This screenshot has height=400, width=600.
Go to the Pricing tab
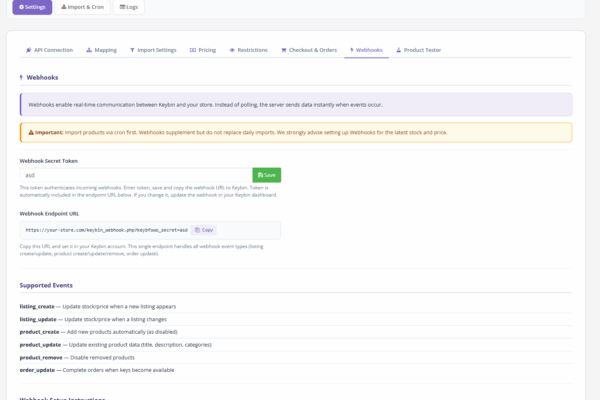pyautogui.click(x=203, y=49)
